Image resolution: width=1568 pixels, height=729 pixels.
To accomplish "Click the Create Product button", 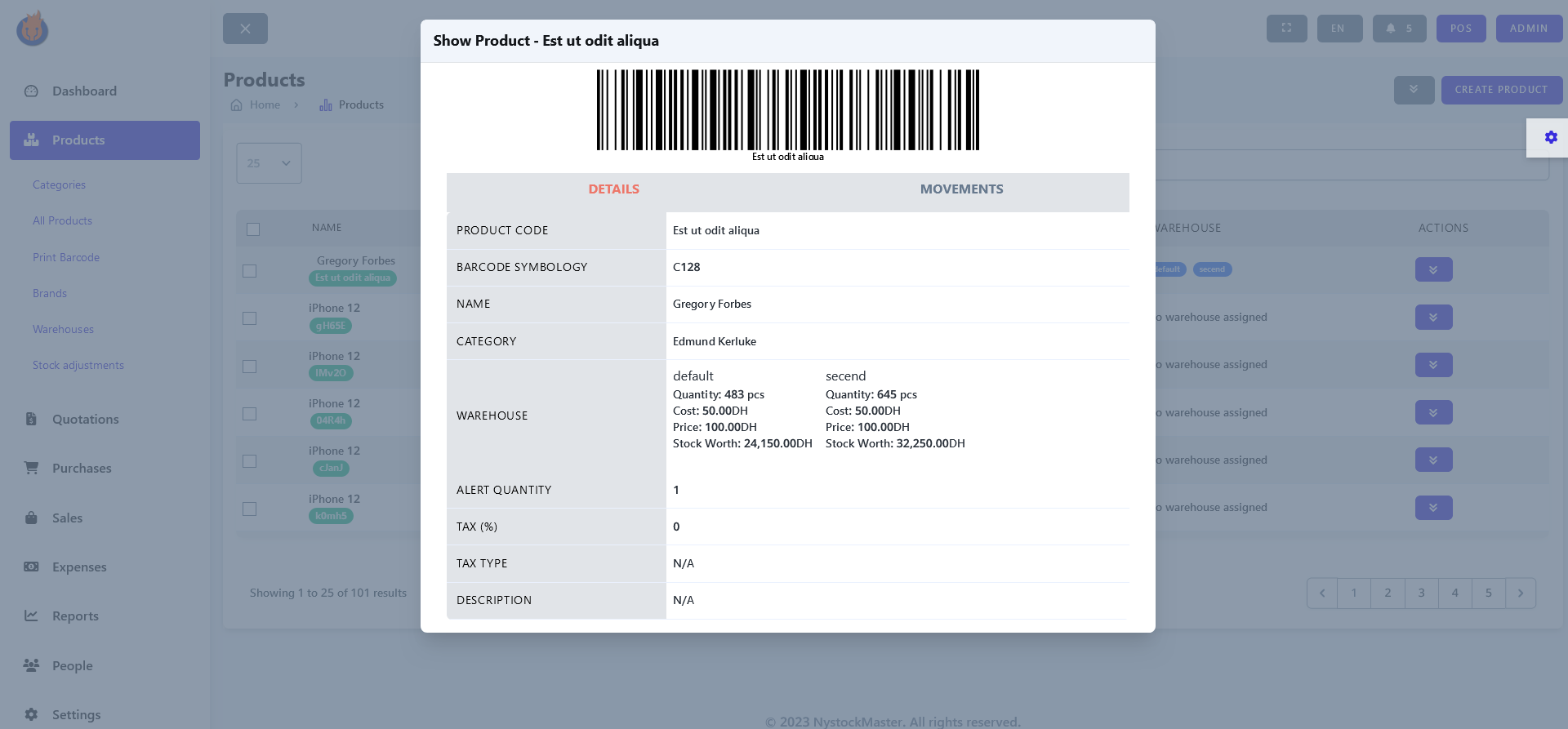I will coord(1501,90).
